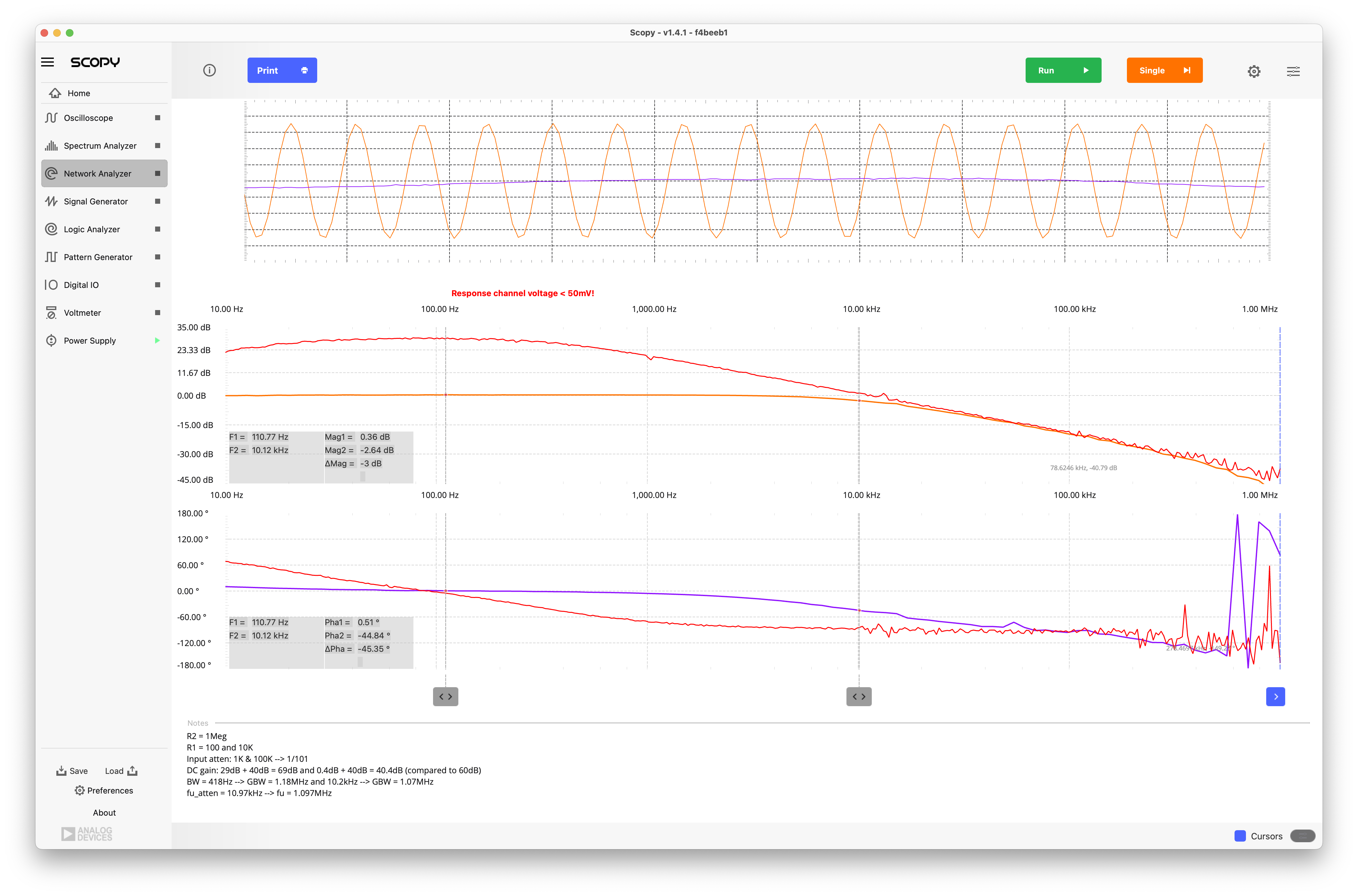Click the Power Supply icon
Viewport: 1358px width, 896px height.
pos(51,340)
